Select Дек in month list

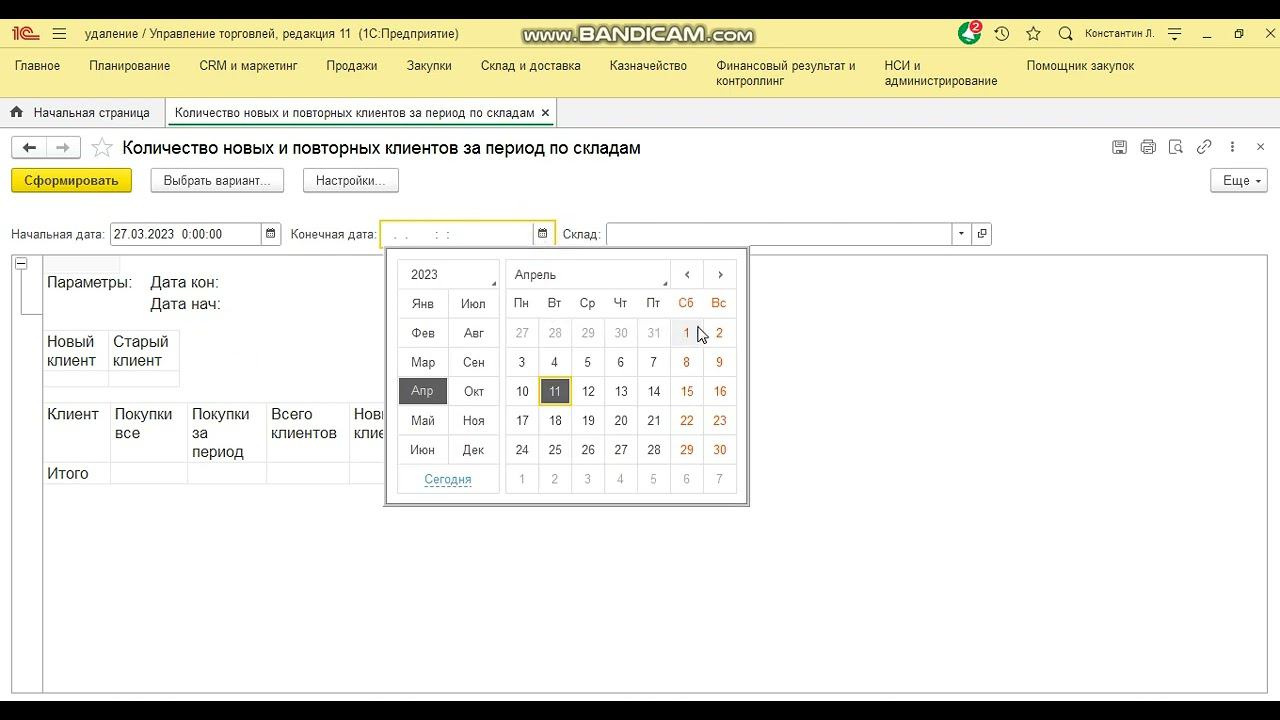coord(474,450)
